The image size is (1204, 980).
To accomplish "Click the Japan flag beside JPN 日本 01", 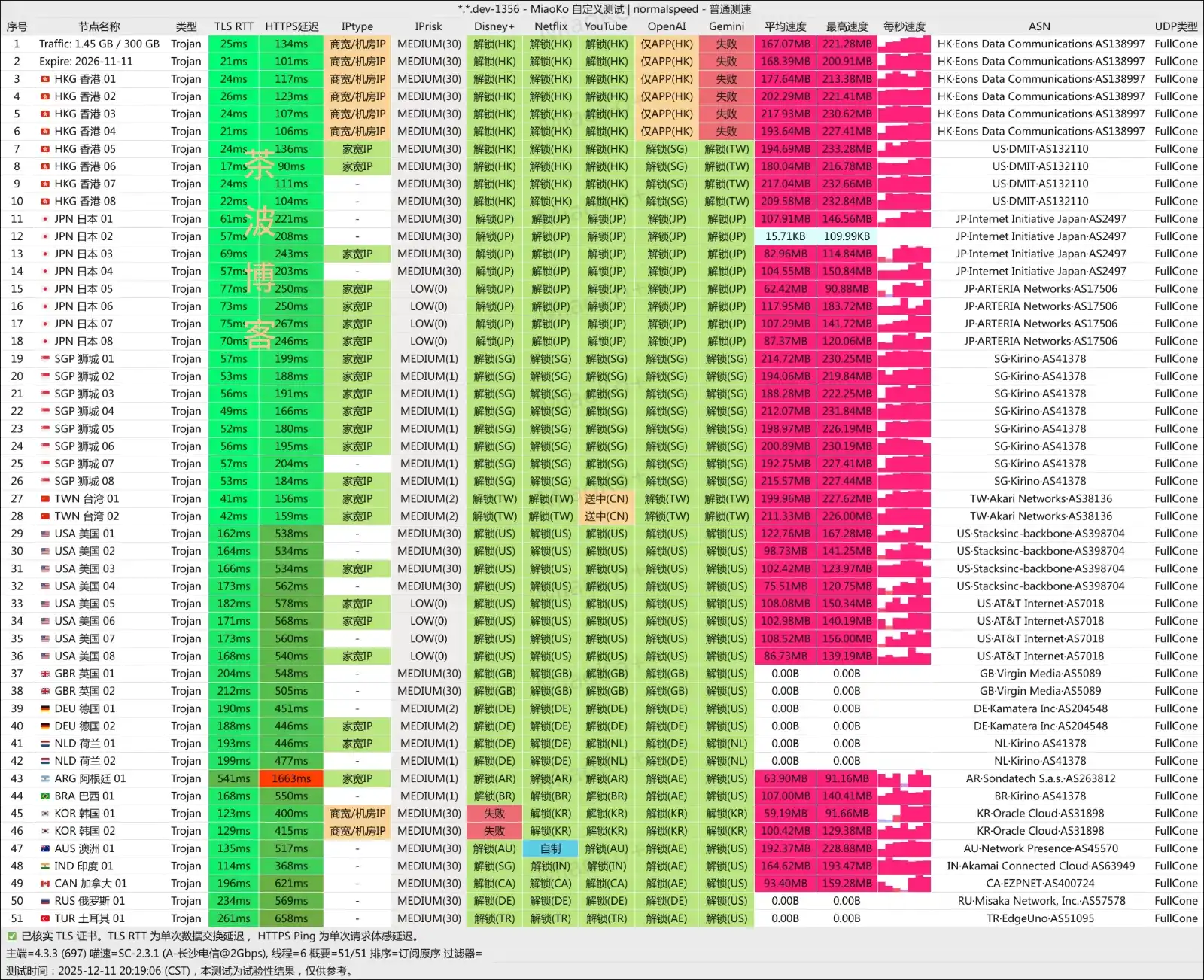I will 45,219.
